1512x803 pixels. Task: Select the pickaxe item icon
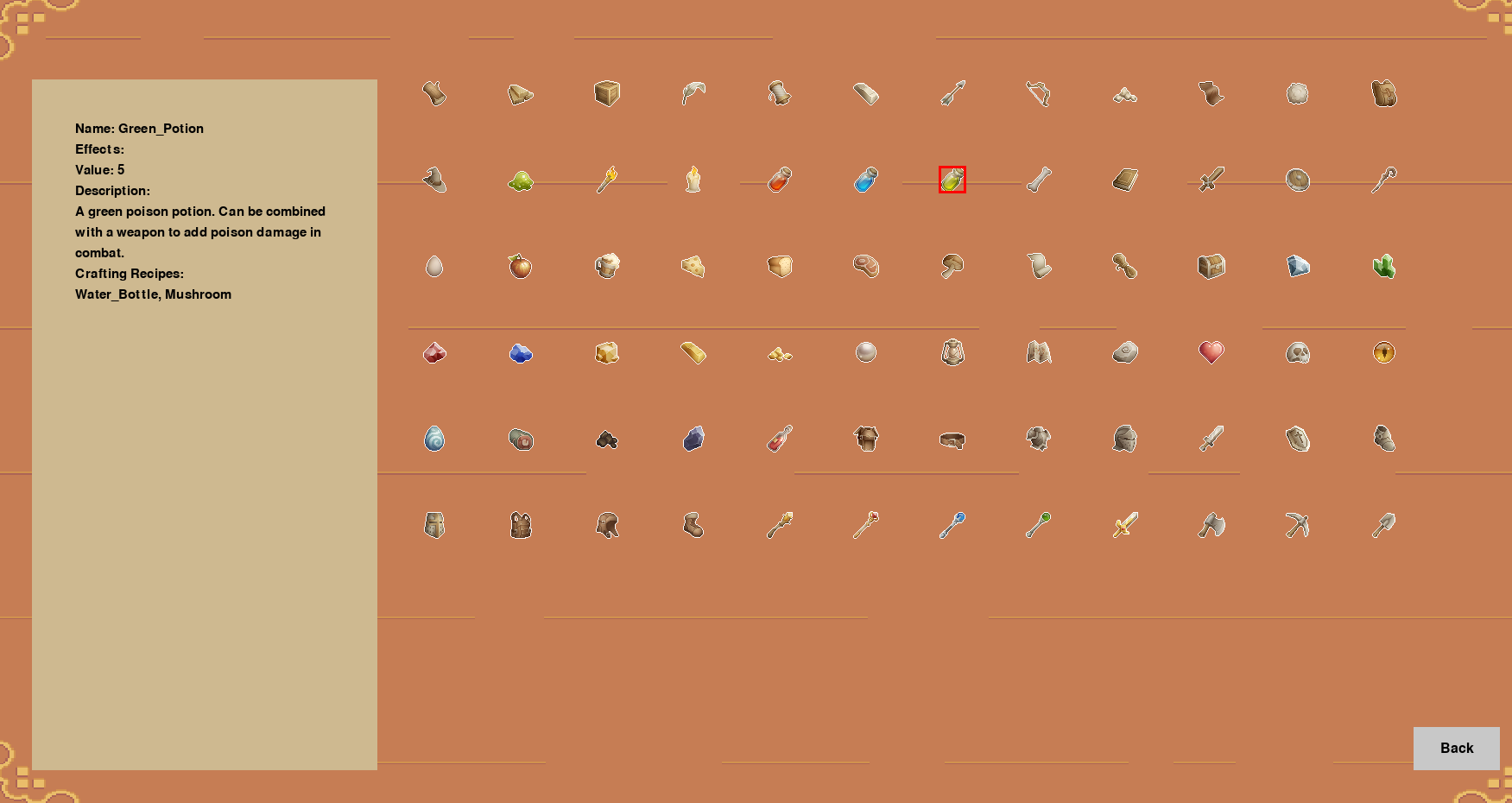(x=1298, y=525)
